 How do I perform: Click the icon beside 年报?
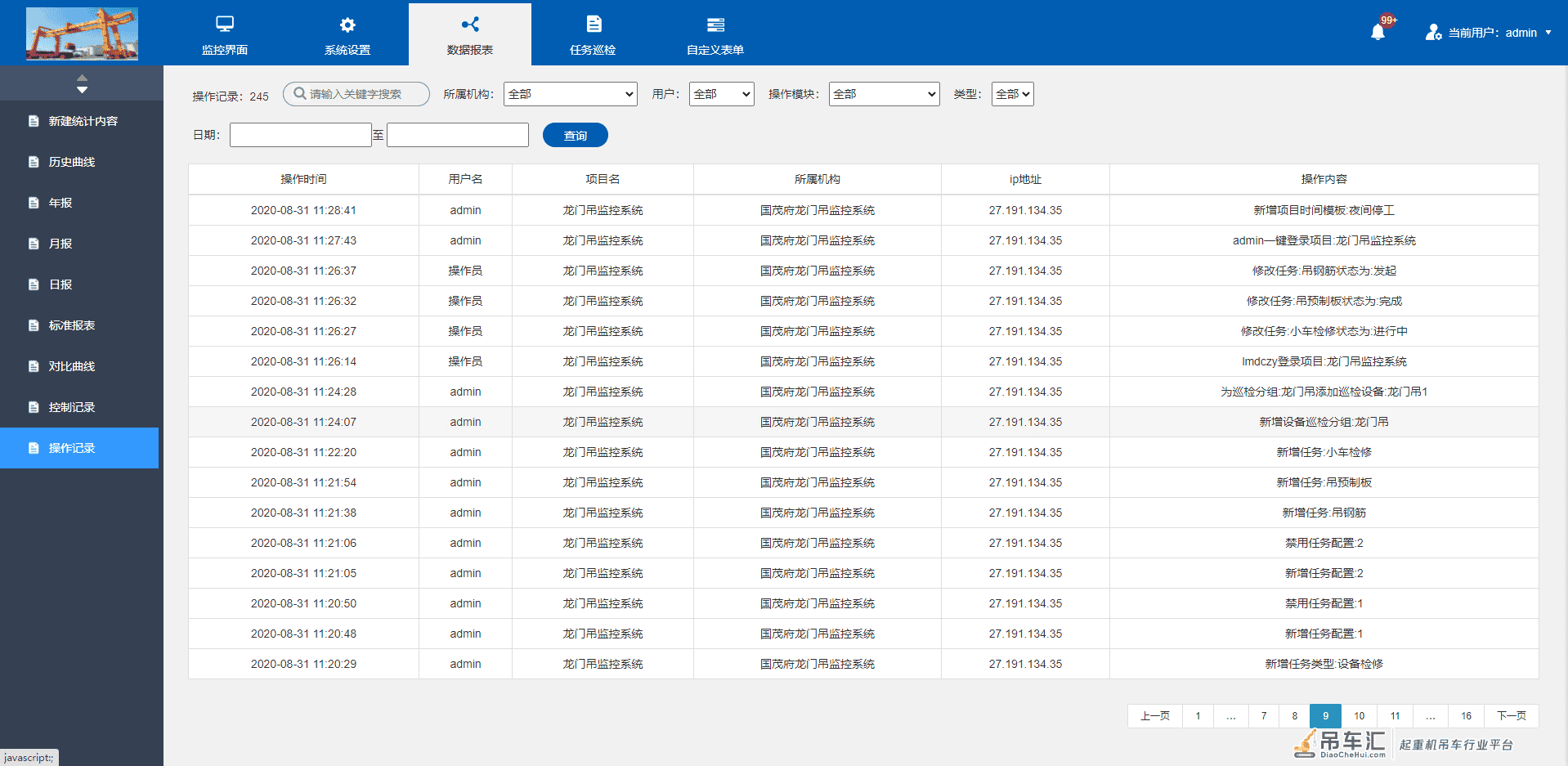pyautogui.click(x=34, y=203)
